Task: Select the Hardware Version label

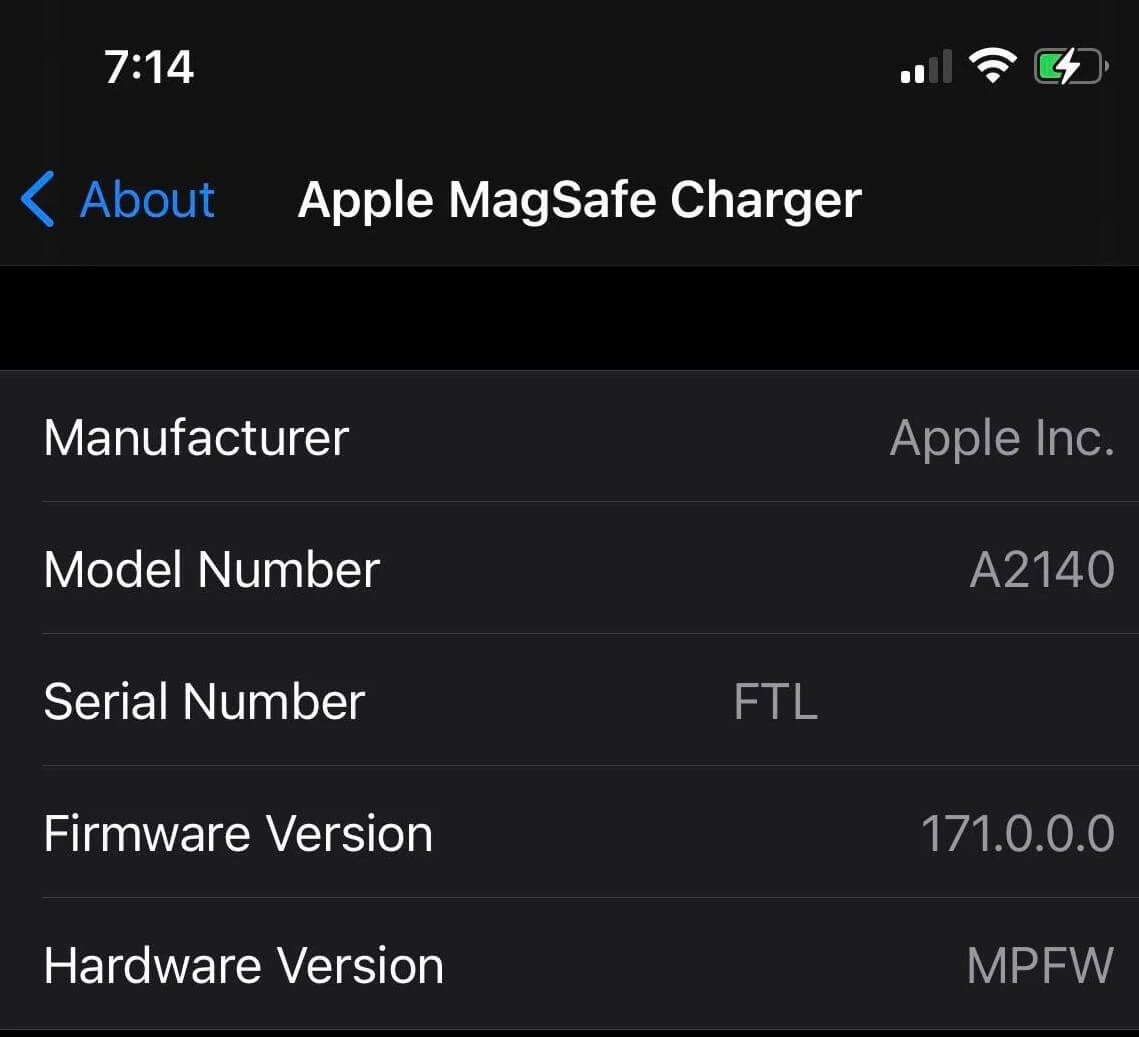Action: [243, 965]
